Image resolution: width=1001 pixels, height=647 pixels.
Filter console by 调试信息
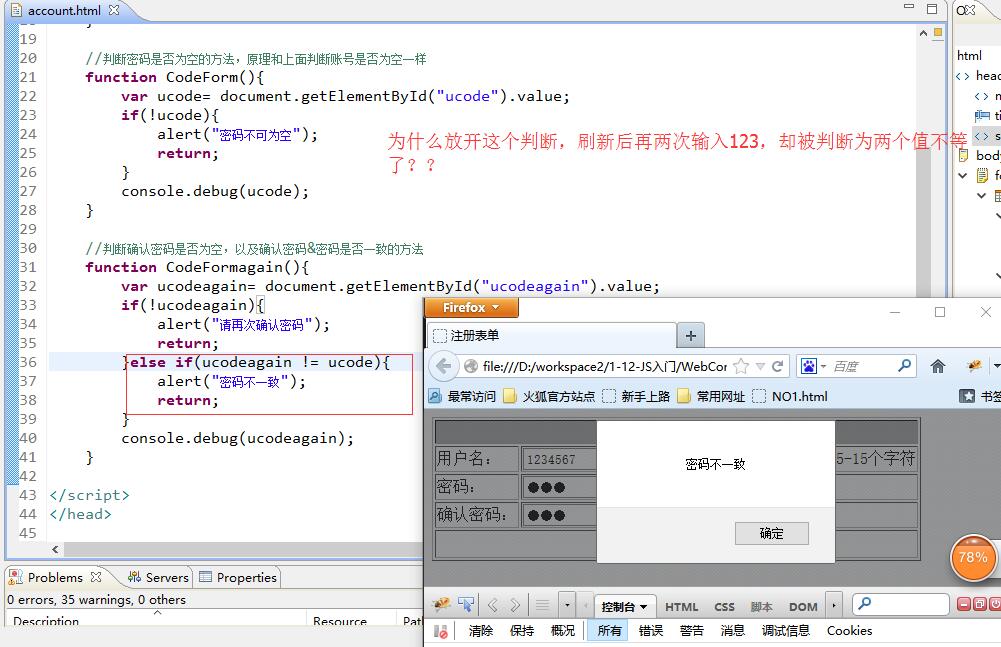point(786,631)
